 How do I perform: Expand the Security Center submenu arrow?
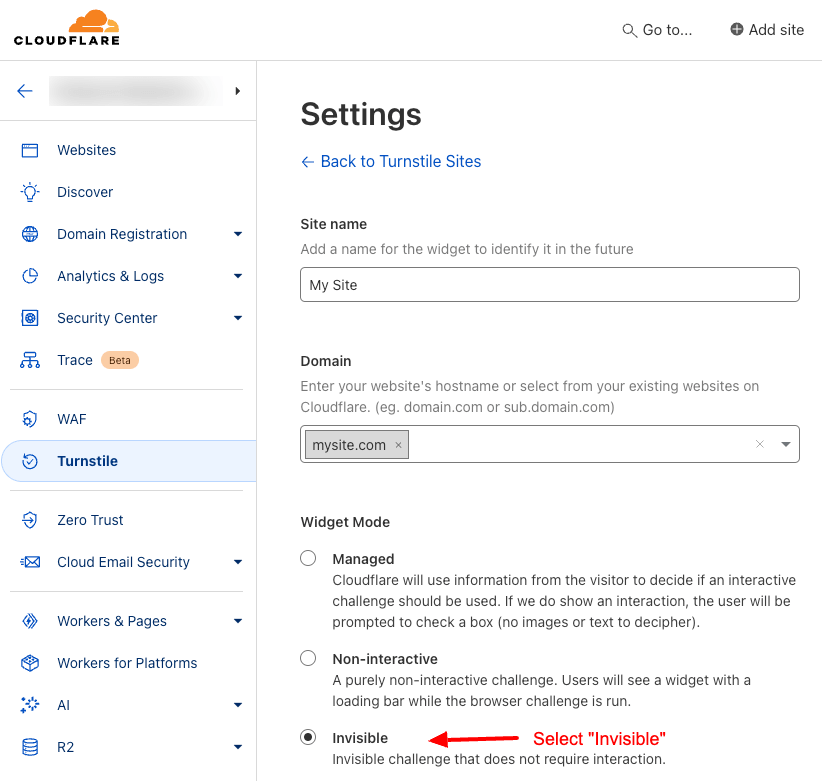tap(238, 318)
